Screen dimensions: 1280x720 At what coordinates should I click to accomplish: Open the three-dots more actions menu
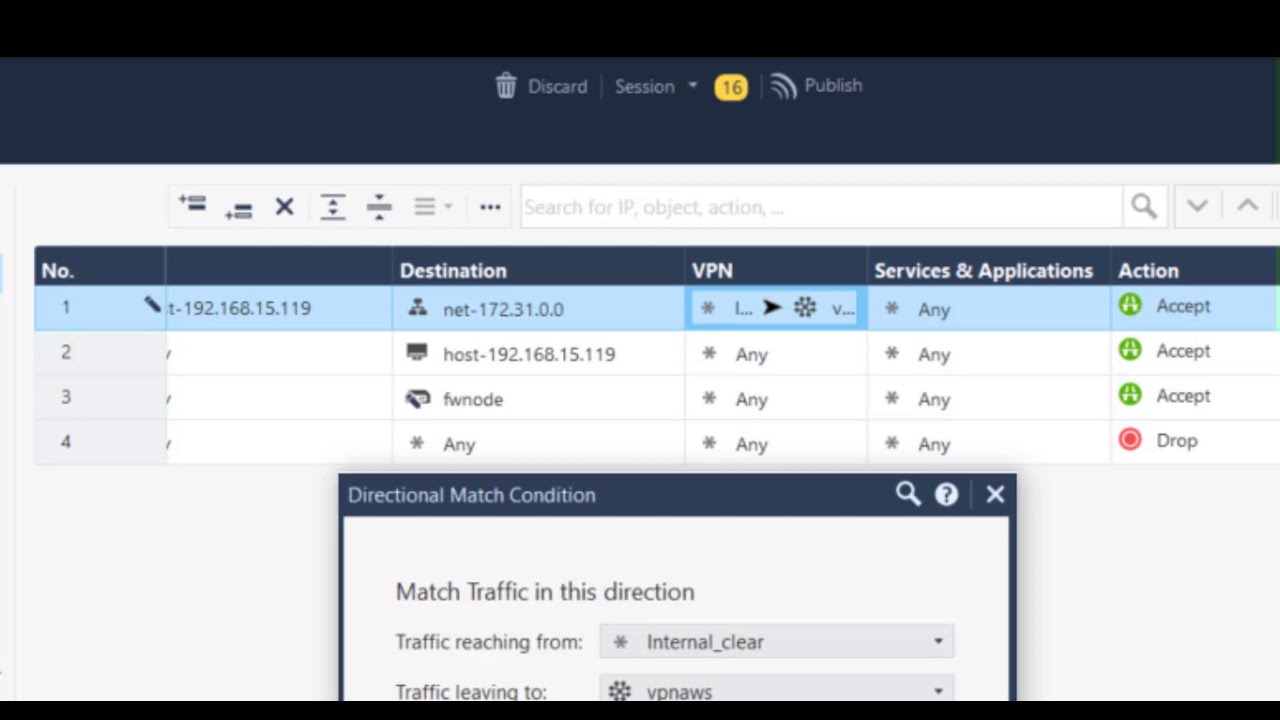tap(490, 207)
